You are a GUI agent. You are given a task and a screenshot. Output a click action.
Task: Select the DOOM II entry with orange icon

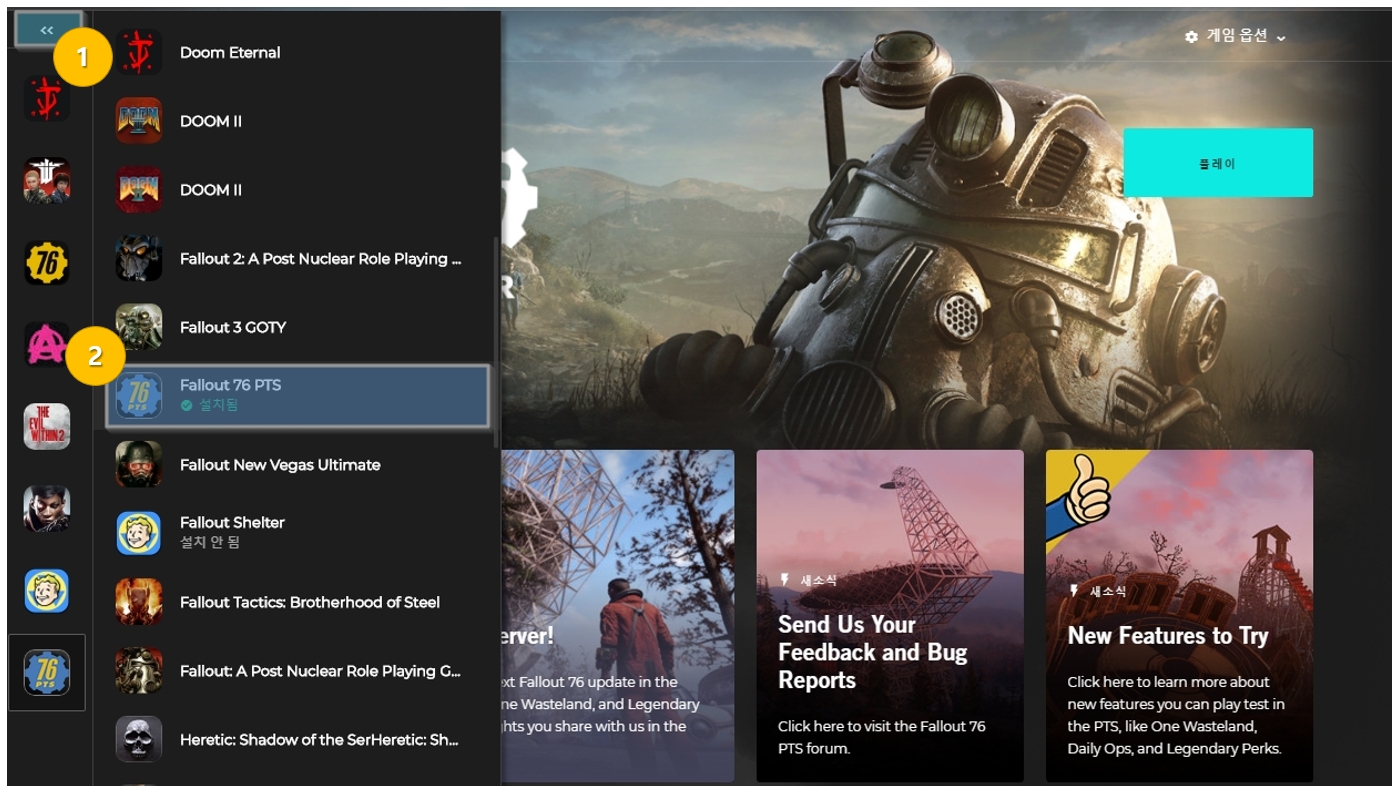coord(139,121)
